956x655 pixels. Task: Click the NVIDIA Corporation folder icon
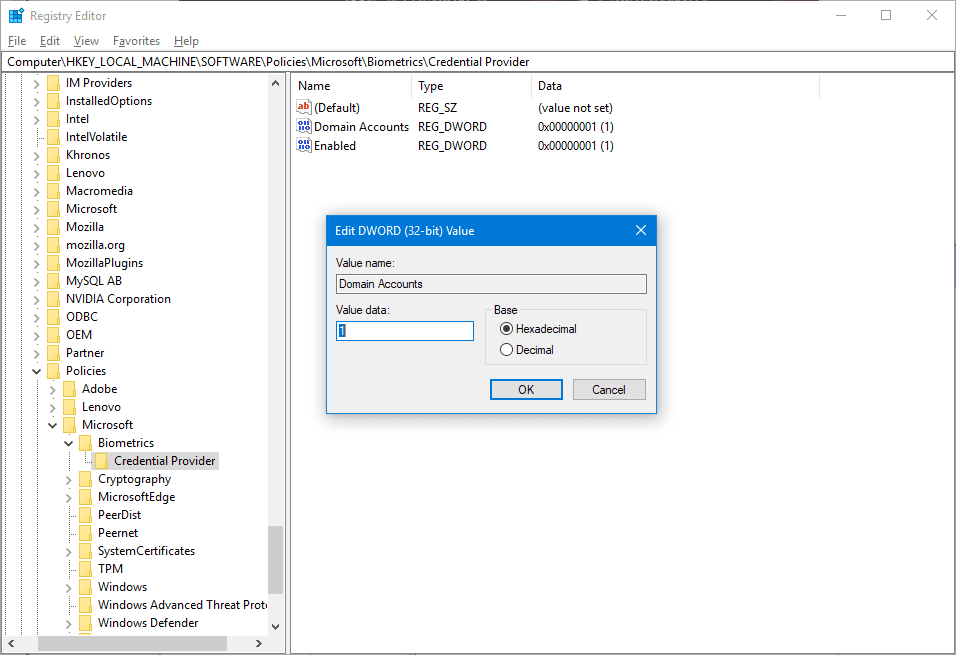[54, 299]
